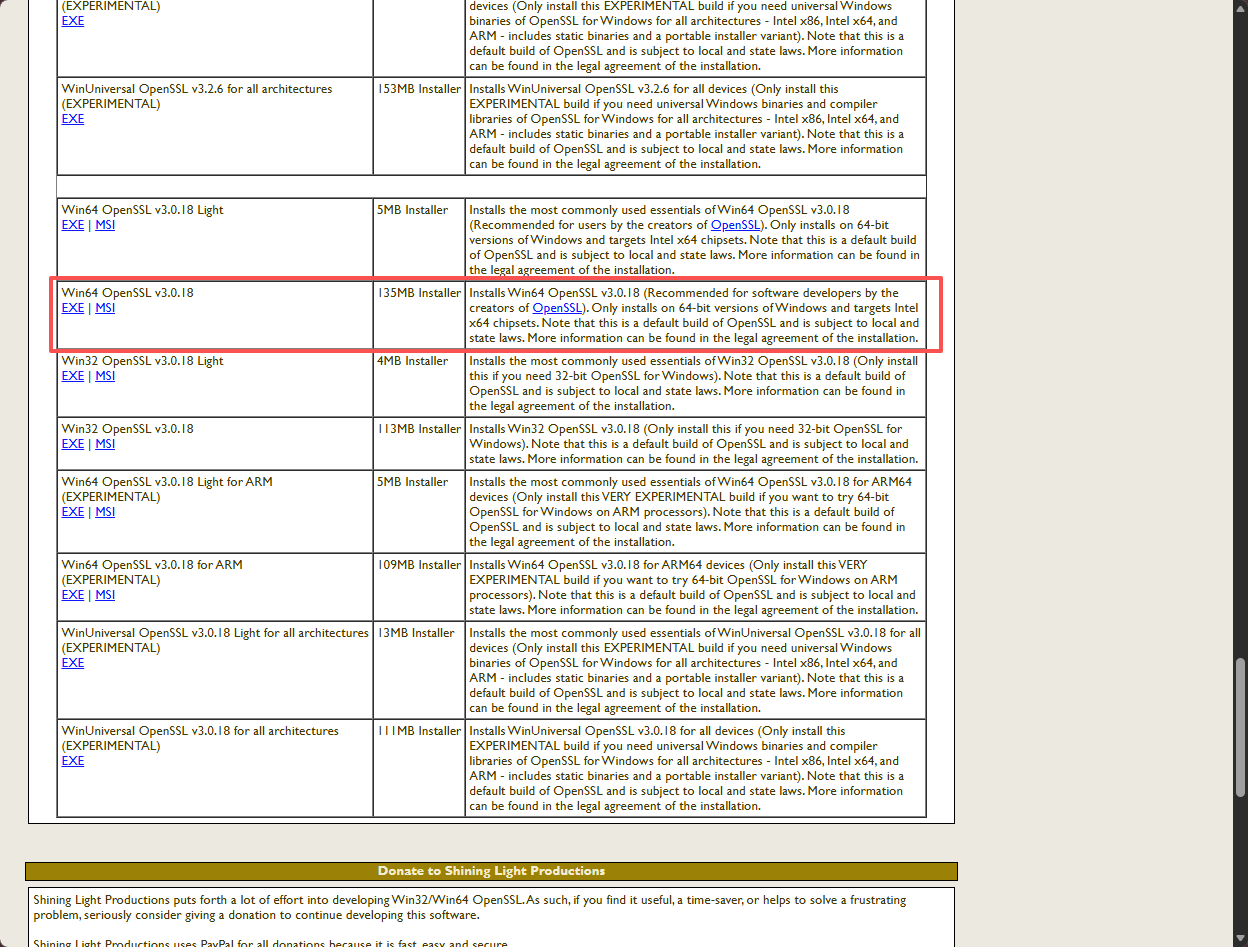
Task: Download EXE for Win64 OpenSSL v3.0.18 (135MB Installer)
Action: (x=73, y=308)
